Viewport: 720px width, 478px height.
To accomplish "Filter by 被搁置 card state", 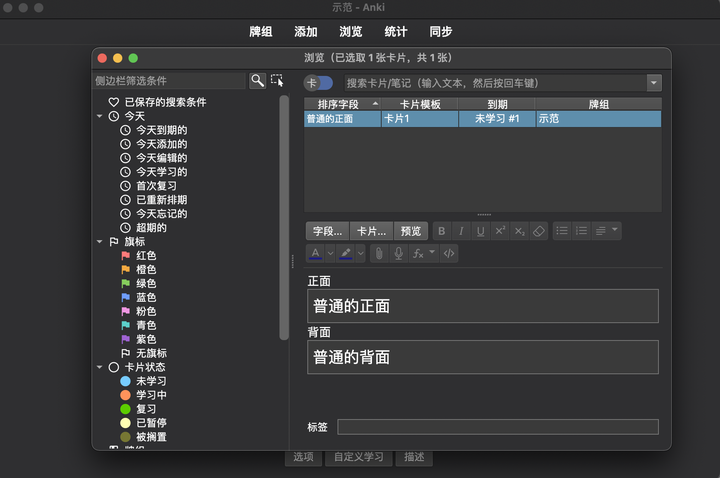I will (143, 437).
